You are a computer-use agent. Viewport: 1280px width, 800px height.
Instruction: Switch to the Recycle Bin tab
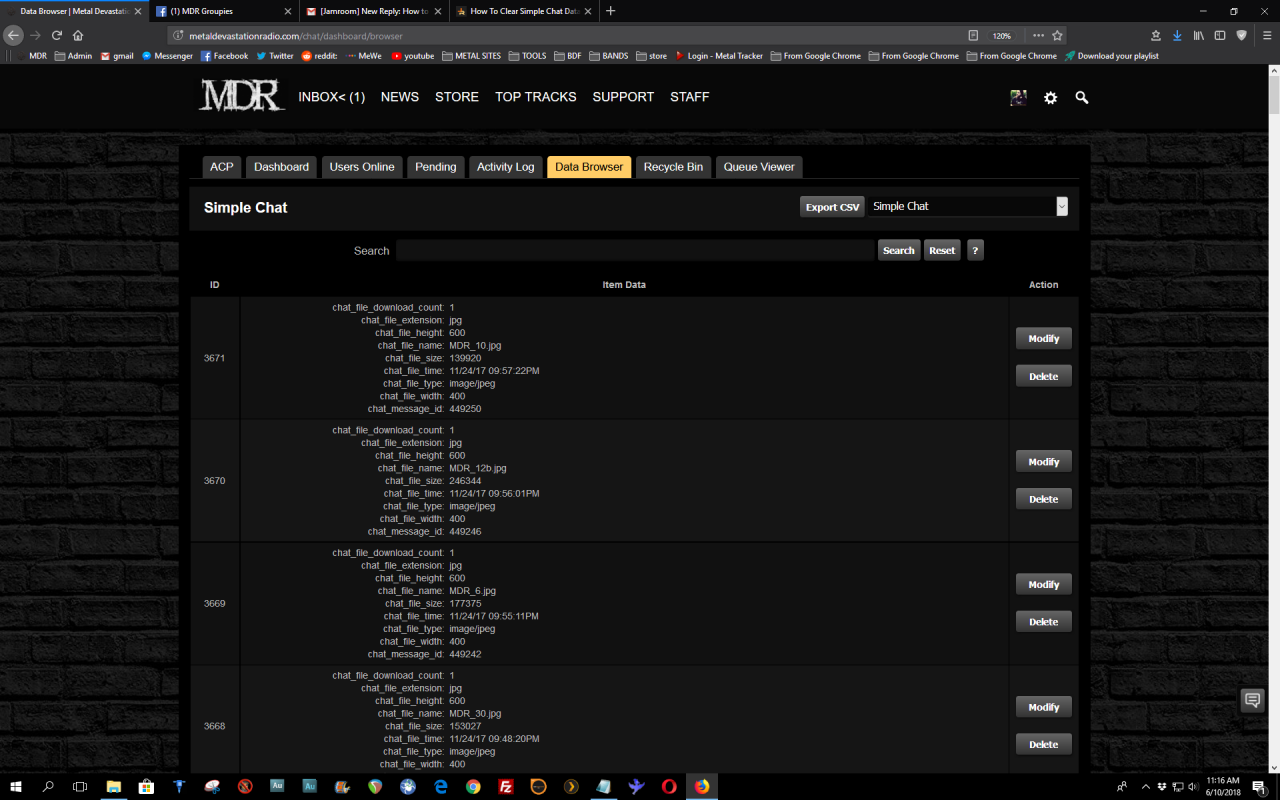tap(673, 167)
